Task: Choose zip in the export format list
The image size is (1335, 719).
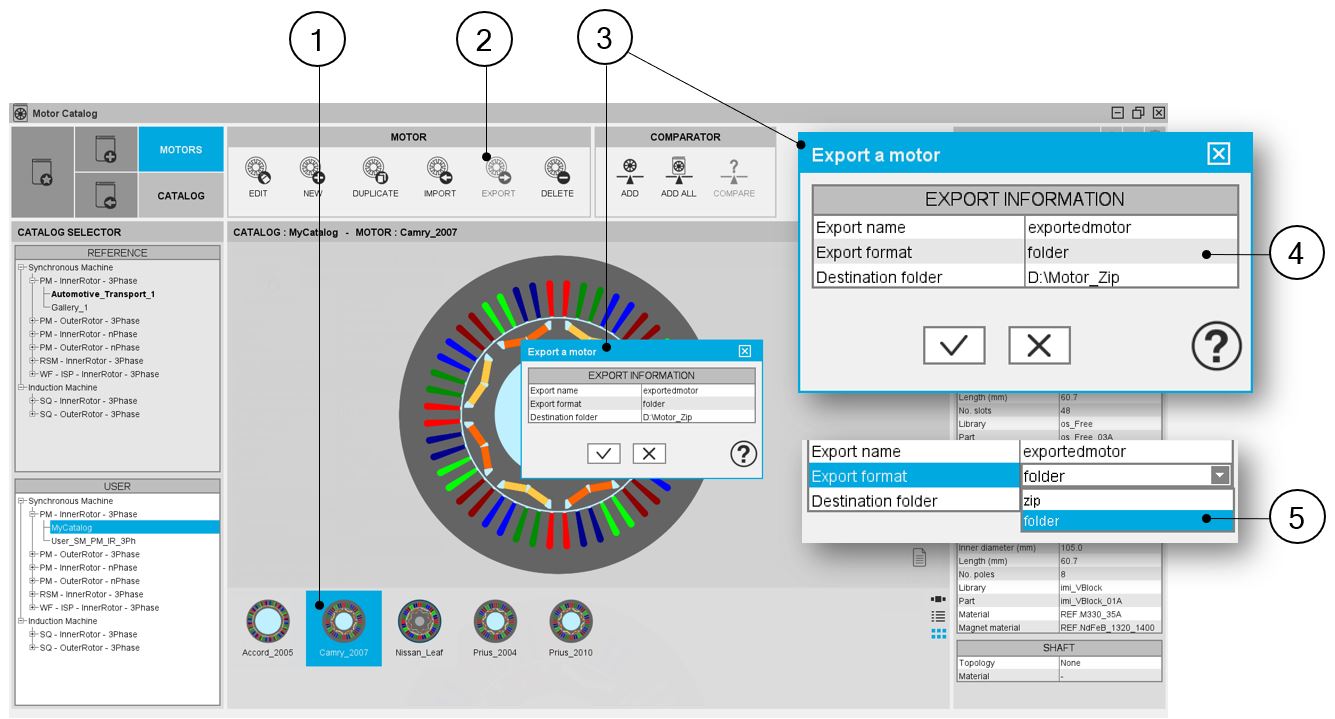Action: 1127,499
